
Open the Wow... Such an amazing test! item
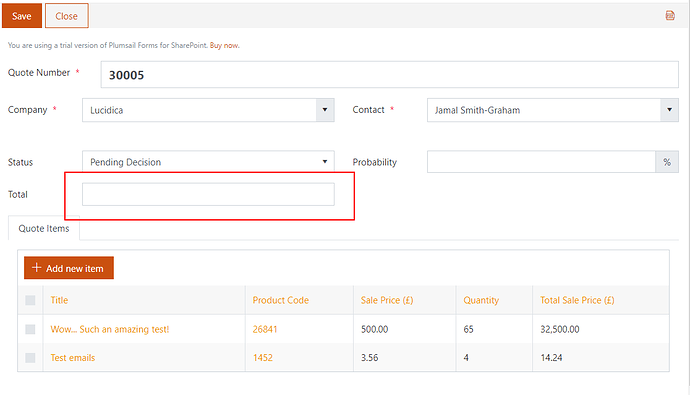(x=110, y=329)
